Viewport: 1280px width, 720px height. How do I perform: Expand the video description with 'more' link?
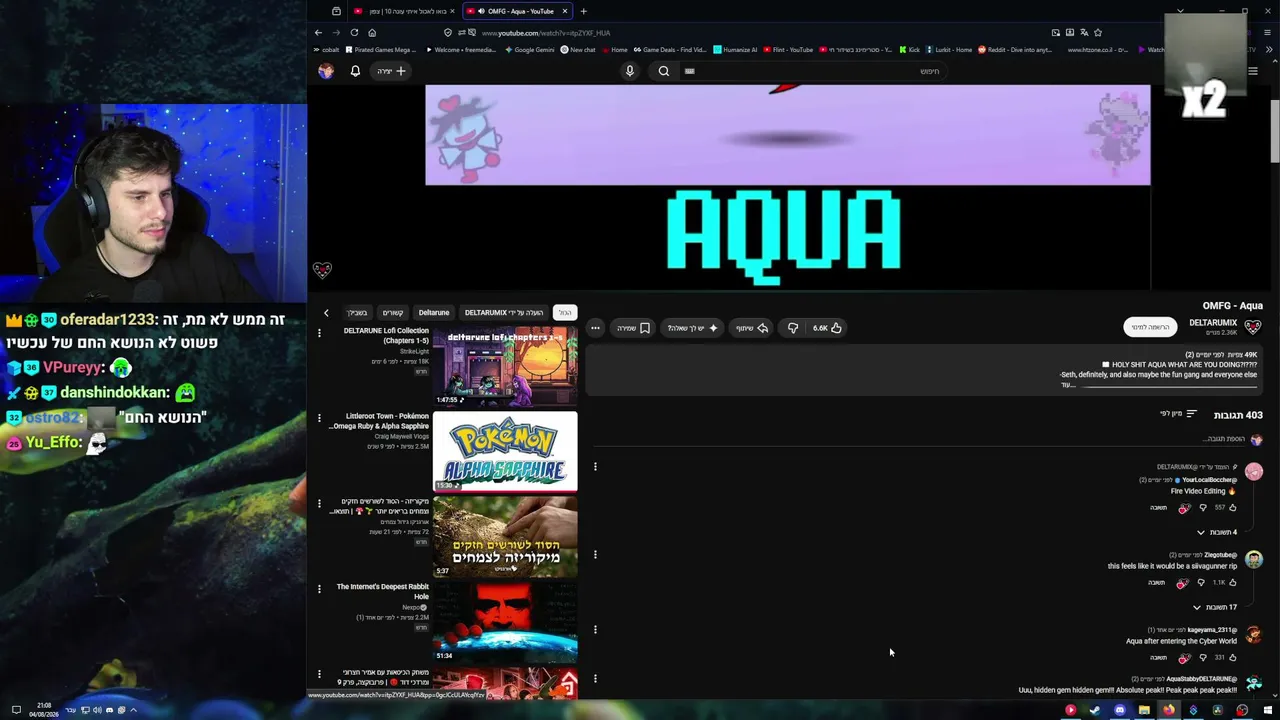tap(1067, 385)
